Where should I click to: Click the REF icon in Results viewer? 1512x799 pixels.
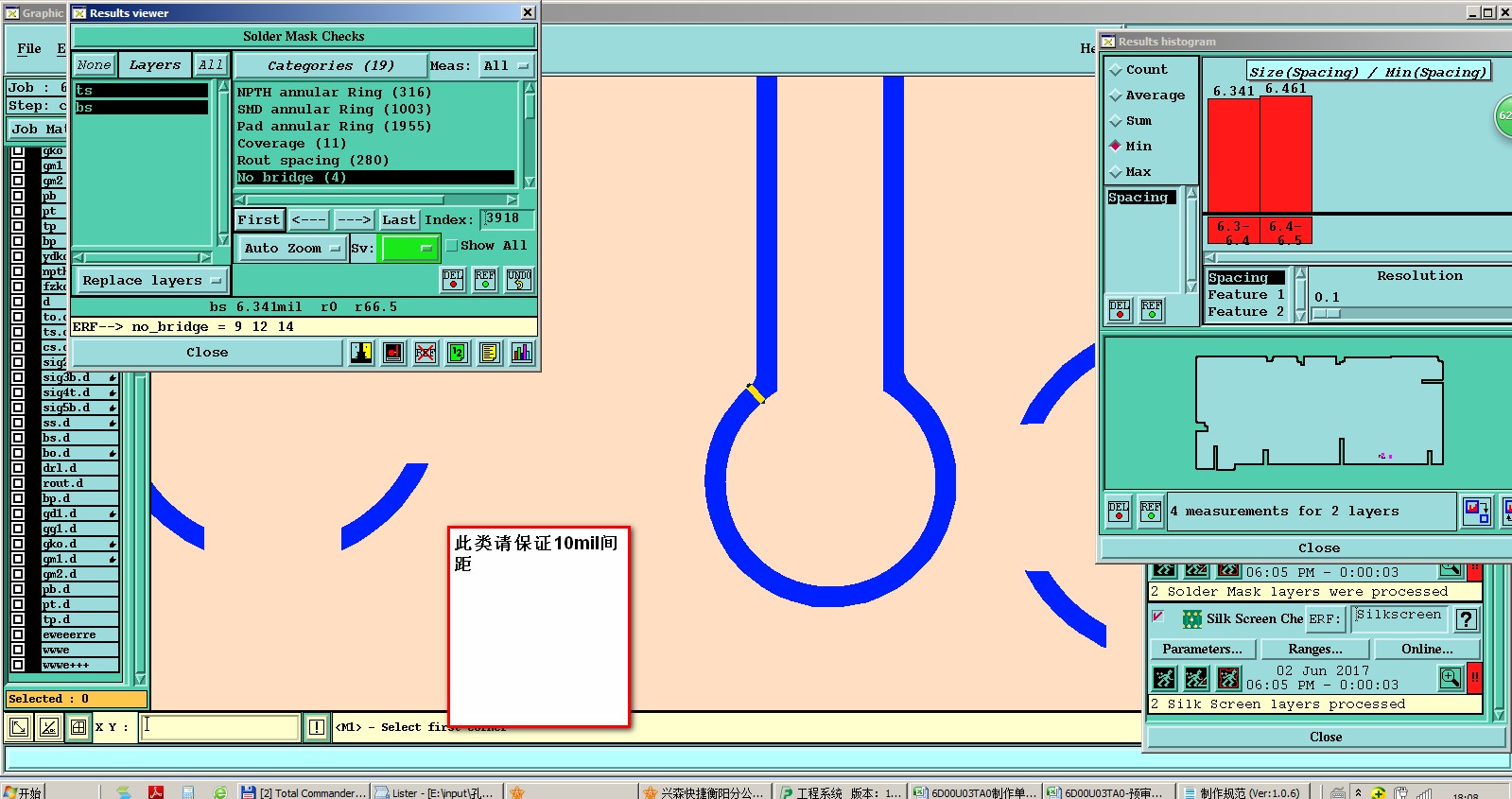coord(485,280)
